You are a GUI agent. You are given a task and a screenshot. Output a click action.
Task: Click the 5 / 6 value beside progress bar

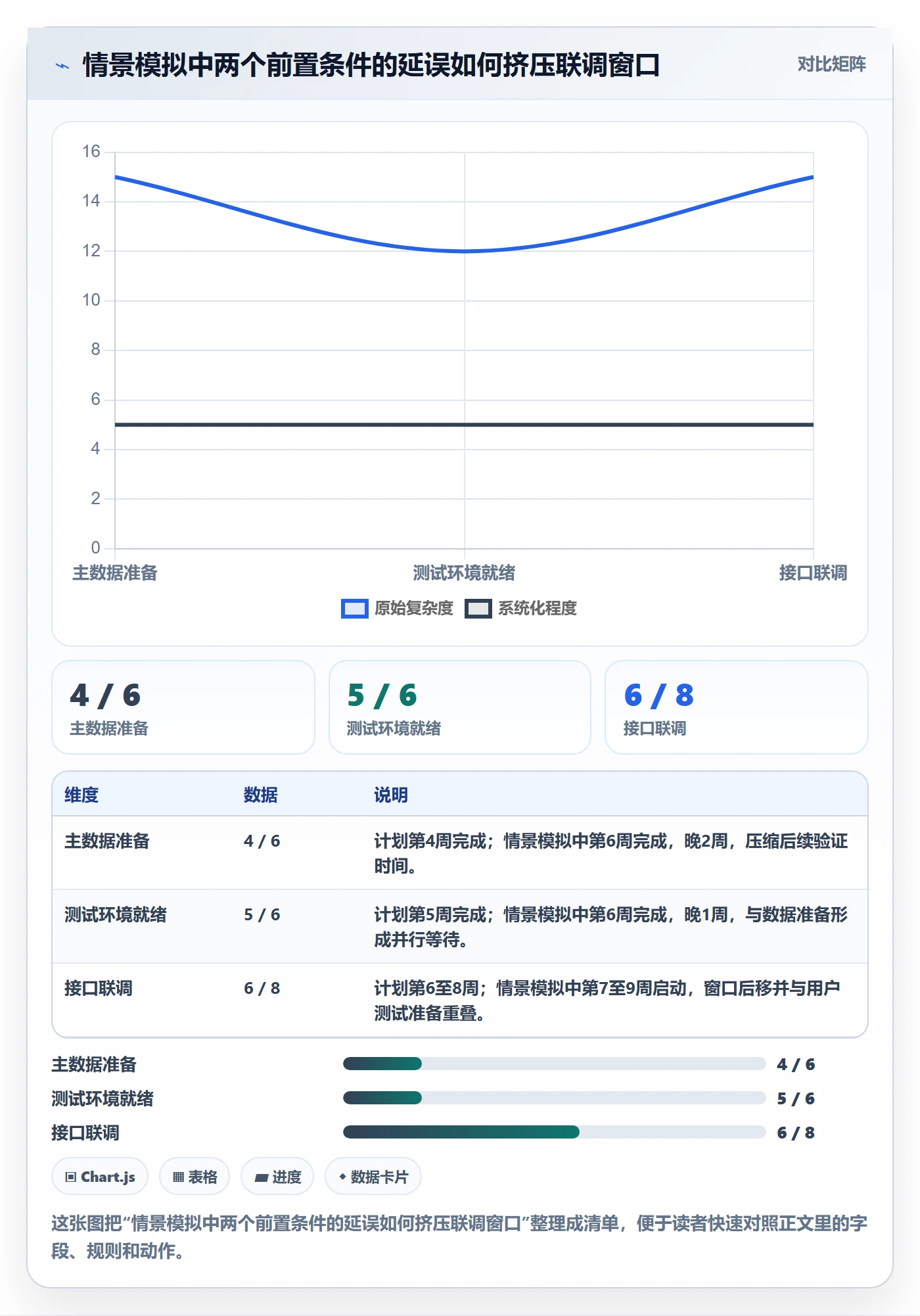796,1098
